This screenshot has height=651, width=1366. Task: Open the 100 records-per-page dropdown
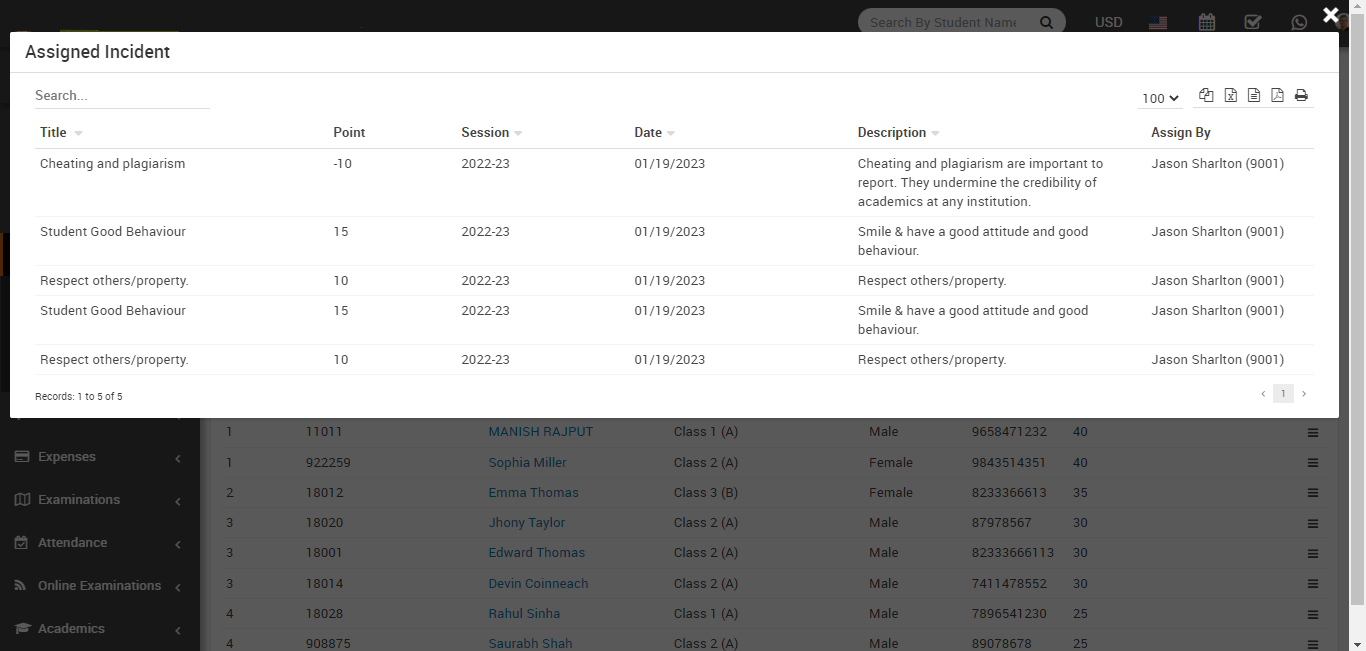coord(1160,98)
